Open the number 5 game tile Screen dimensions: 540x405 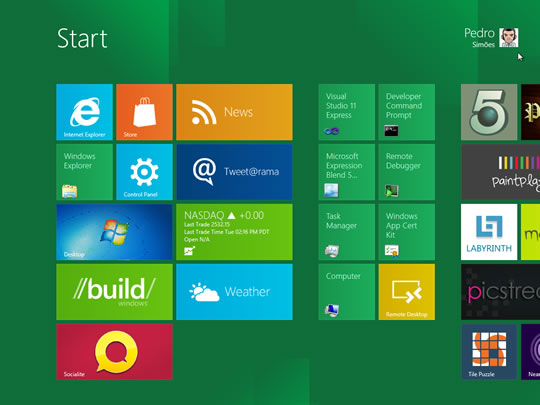pos(489,112)
